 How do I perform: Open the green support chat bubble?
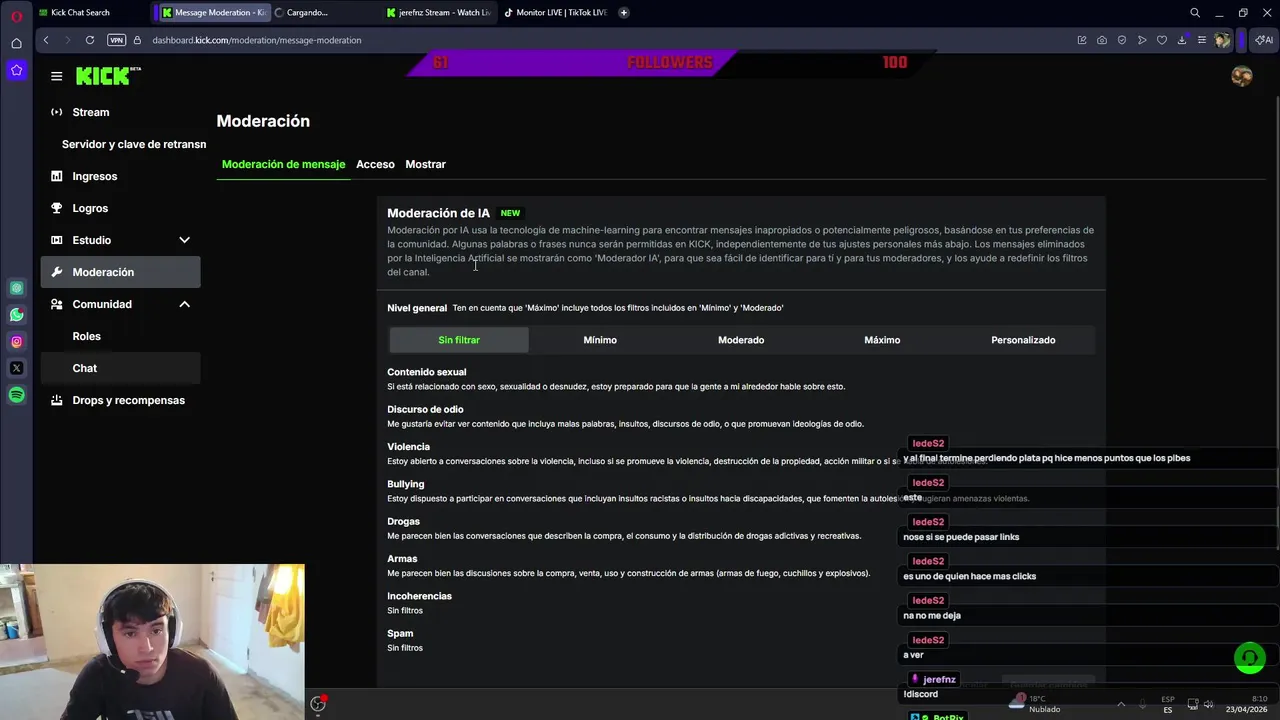[x=1249, y=658]
